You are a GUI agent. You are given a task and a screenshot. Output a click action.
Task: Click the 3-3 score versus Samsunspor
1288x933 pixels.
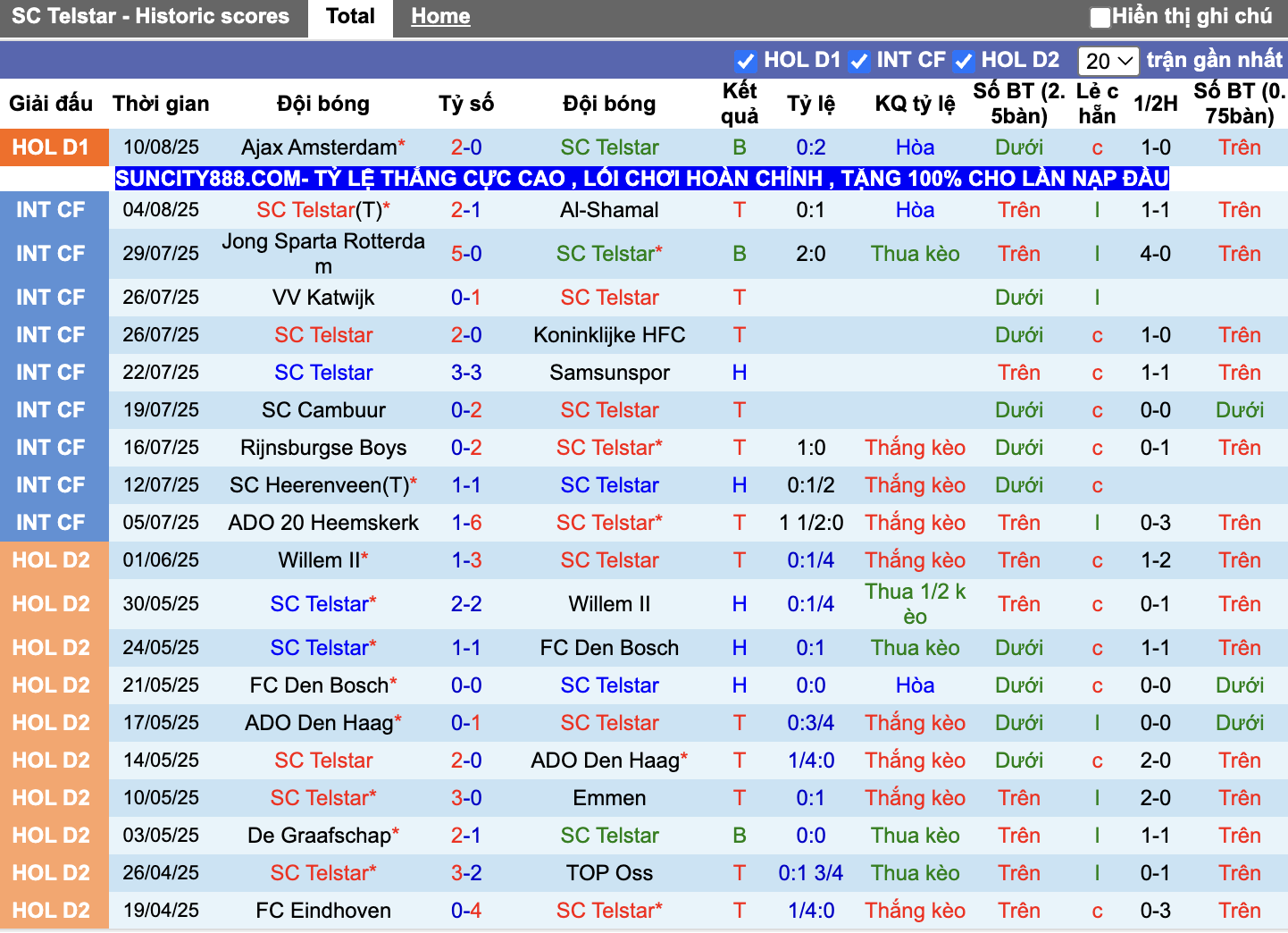(x=466, y=373)
